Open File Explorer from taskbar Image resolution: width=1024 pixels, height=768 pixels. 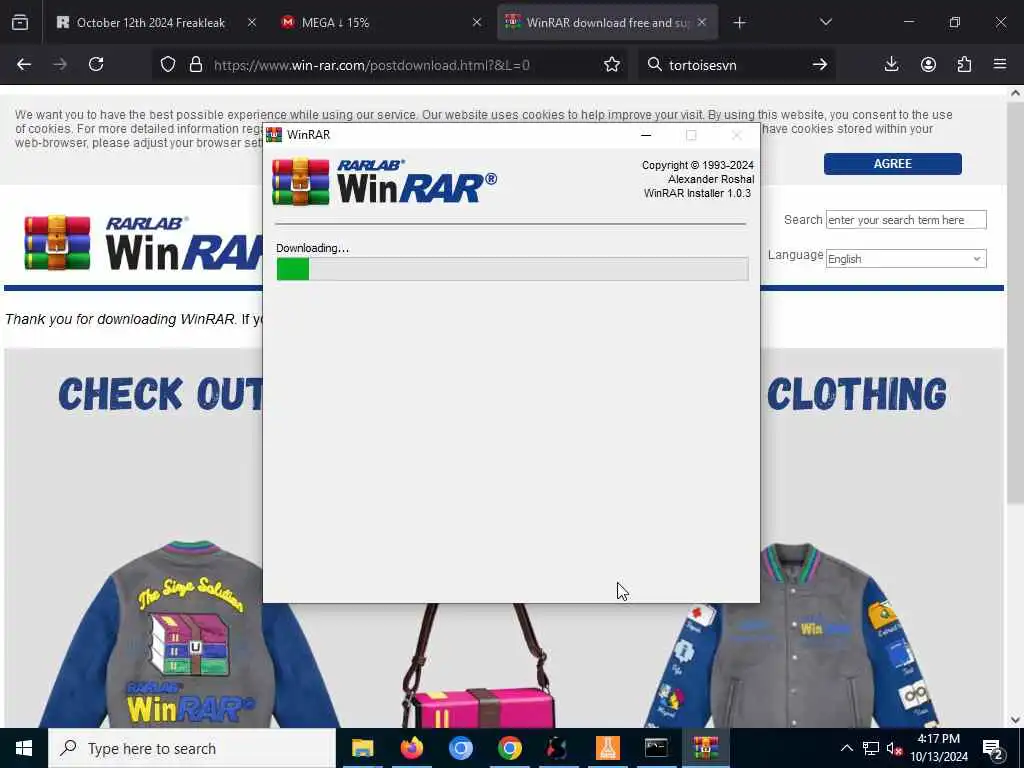click(x=362, y=748)
